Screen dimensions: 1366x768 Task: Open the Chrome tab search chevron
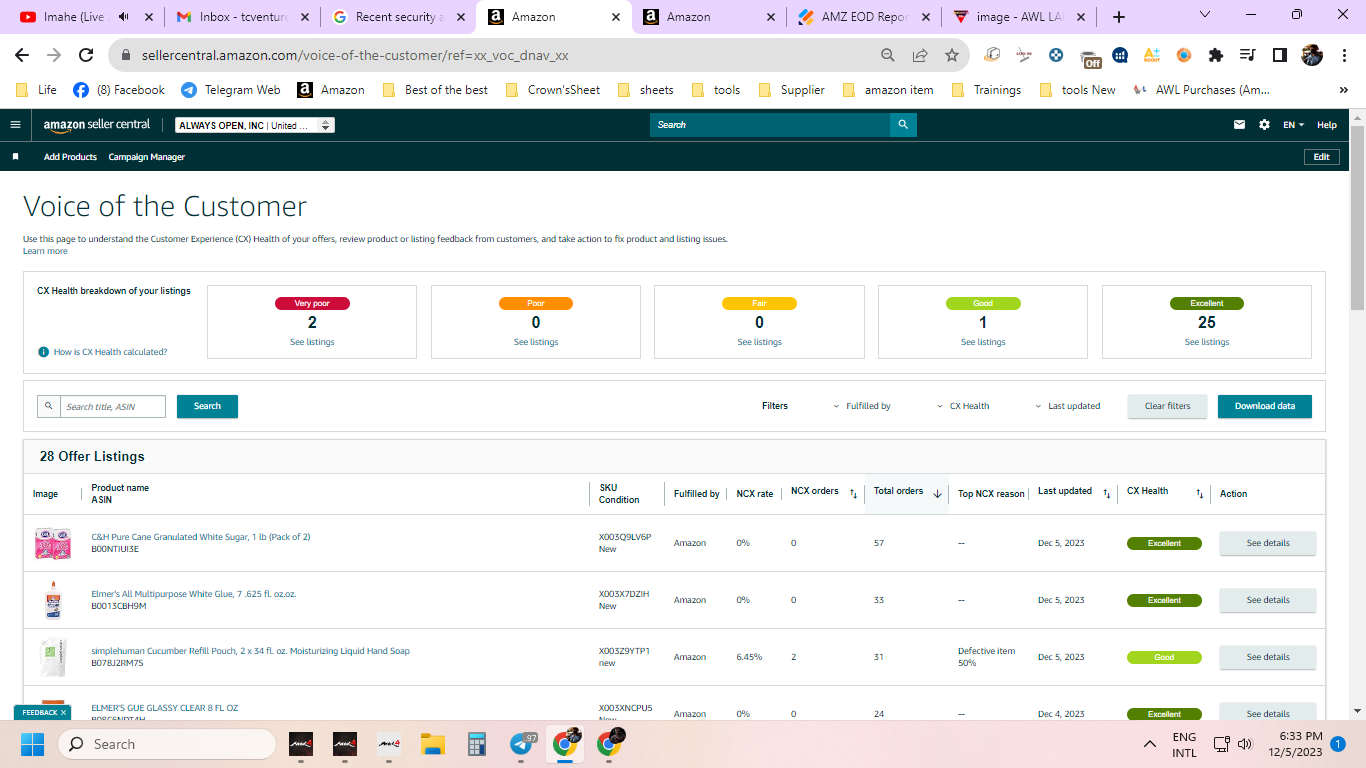click(x=1205, y=16)
